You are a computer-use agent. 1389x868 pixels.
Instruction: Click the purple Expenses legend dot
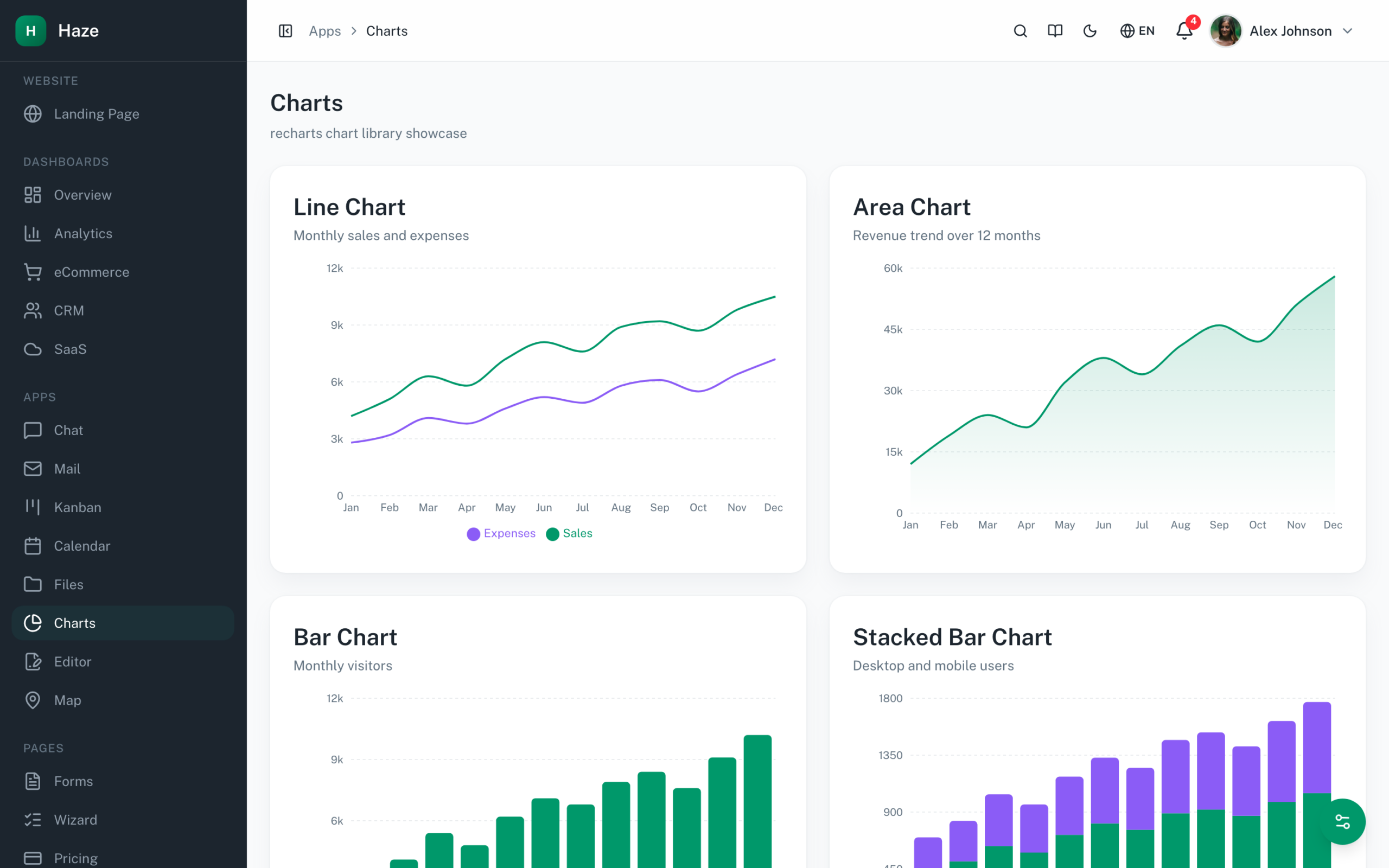point(474,534)
